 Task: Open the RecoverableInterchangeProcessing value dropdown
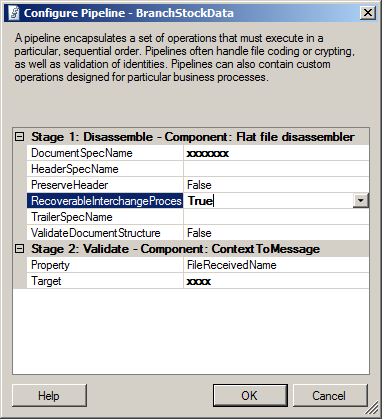pyautogui.click(x=361, y=201)
